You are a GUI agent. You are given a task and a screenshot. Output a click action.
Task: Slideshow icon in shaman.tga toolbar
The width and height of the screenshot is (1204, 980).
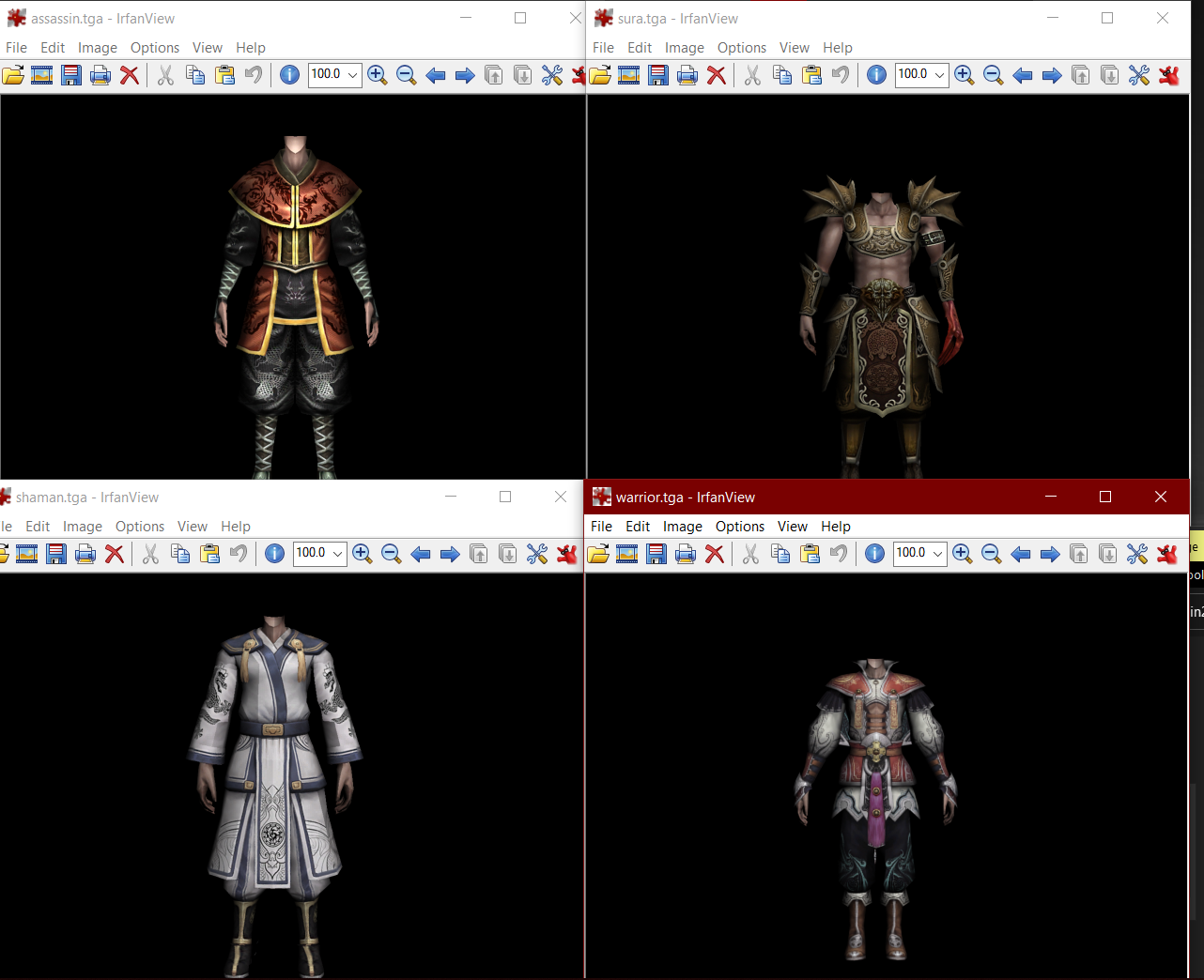pos(27,554)
